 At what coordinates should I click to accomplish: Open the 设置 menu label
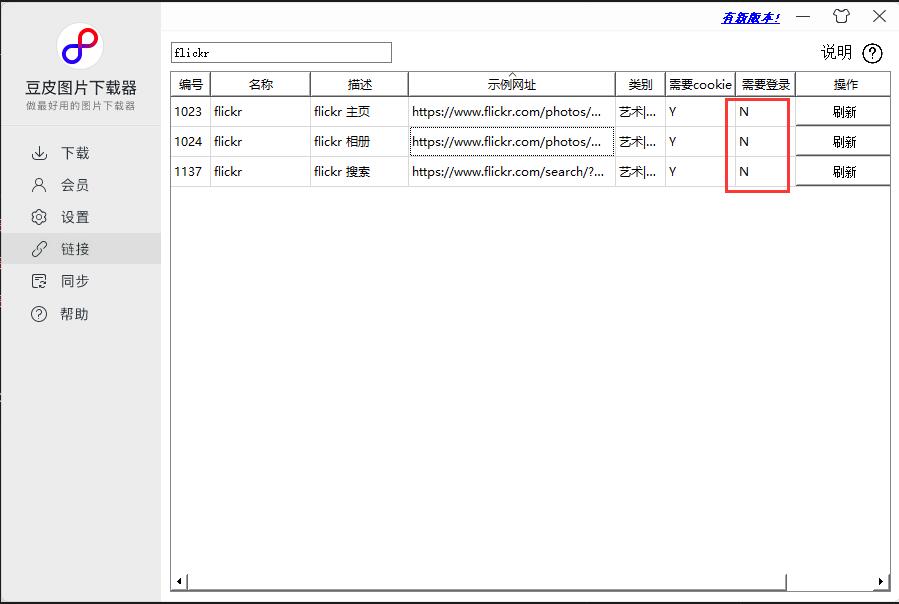tap(75, 217)
